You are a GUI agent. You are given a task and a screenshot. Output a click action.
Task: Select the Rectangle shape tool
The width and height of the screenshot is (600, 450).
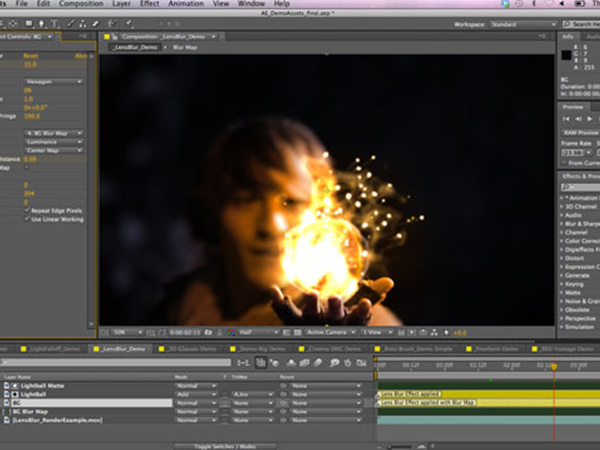click(x=29, y=24)
